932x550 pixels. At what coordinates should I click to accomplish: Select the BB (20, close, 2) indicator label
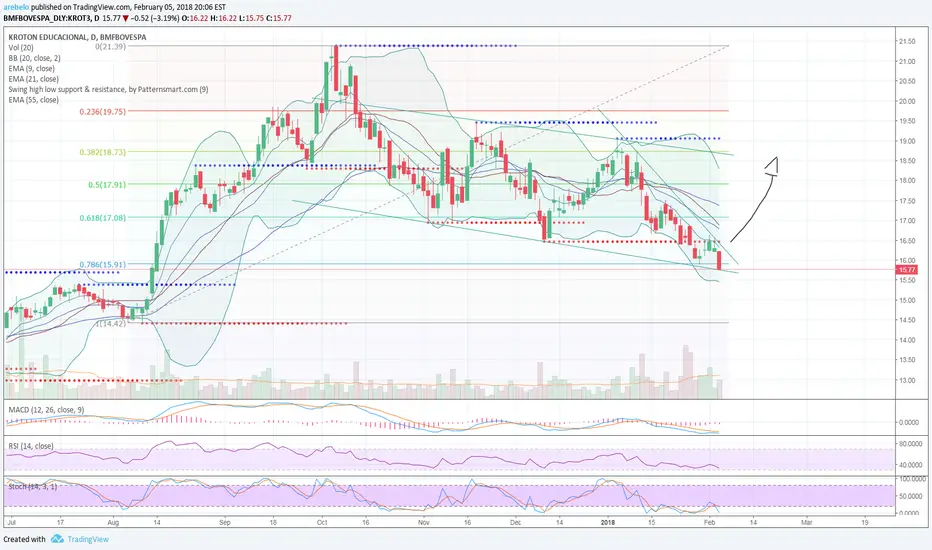coord(34,58)
